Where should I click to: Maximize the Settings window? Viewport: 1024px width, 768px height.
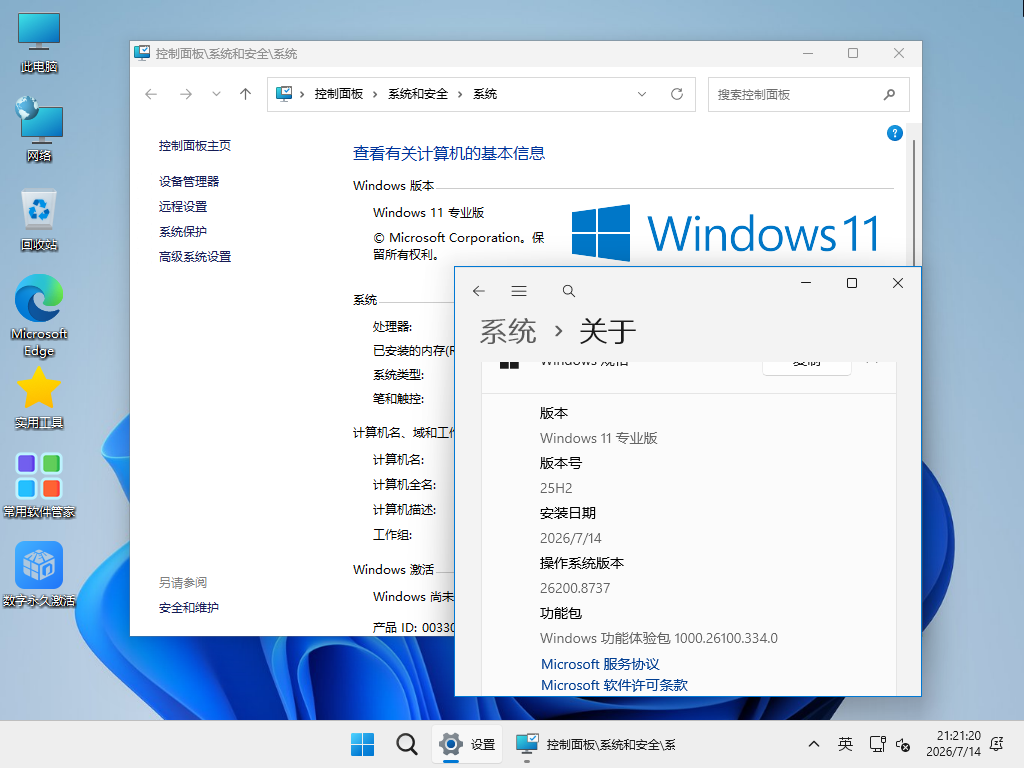pos(852,283)
